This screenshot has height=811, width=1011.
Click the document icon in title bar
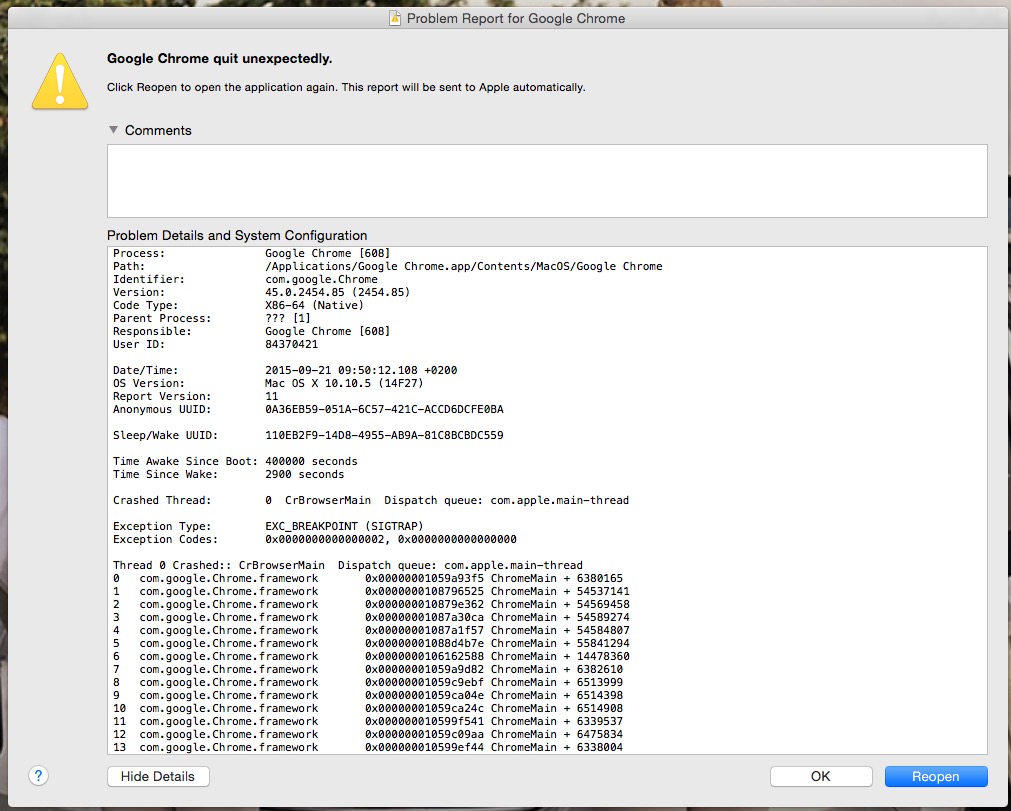[x=394, y=18]
